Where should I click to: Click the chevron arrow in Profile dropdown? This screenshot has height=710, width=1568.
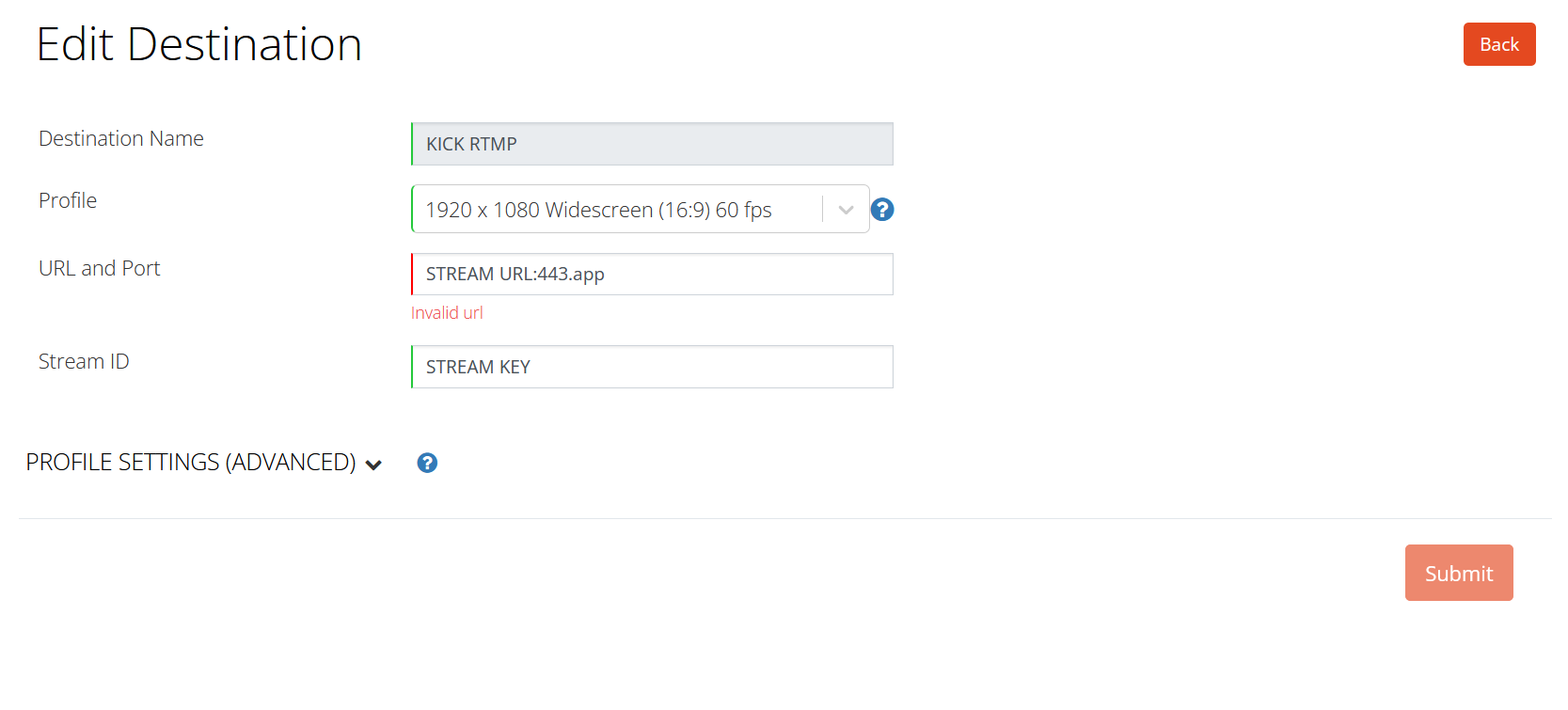pos(846,210)
